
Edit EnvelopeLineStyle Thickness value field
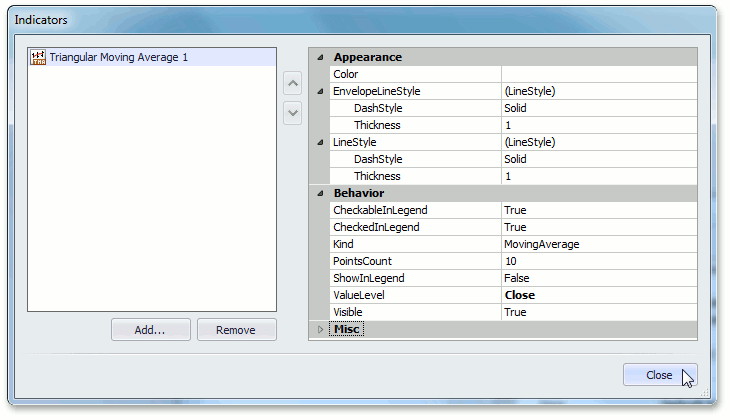click(599, 125)
